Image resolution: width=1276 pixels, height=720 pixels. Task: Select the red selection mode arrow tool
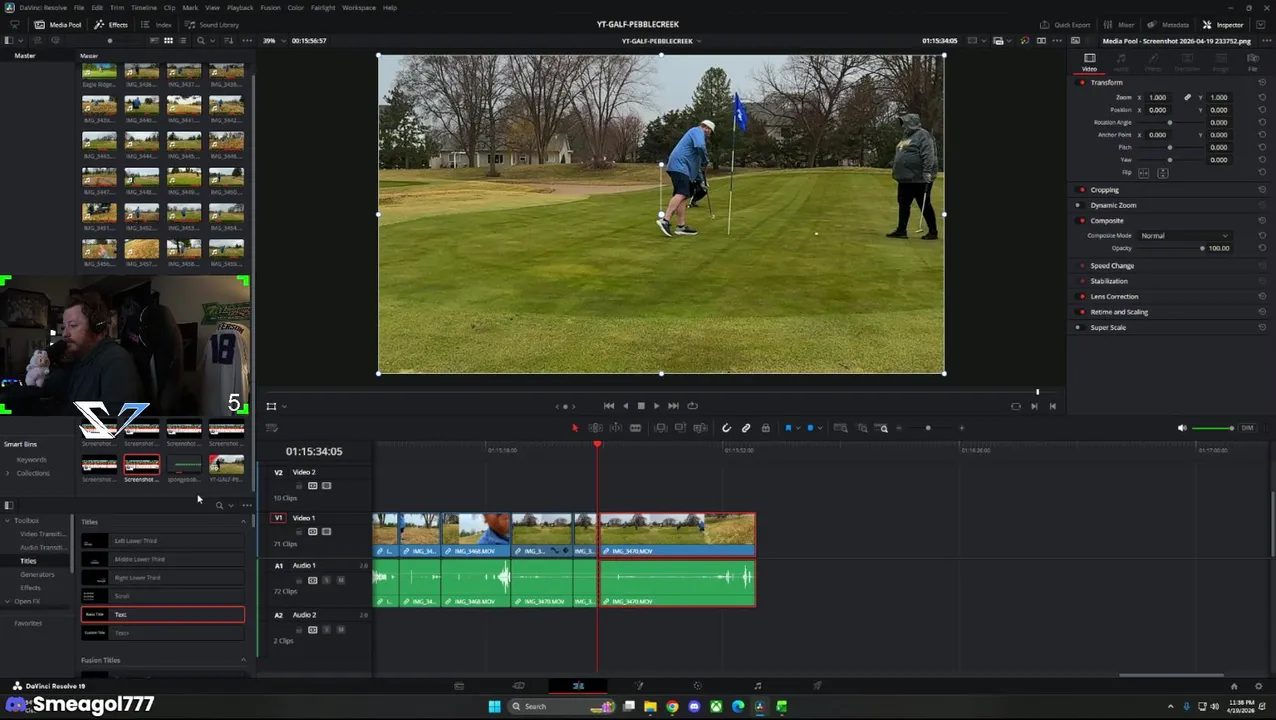coord(575,428)
